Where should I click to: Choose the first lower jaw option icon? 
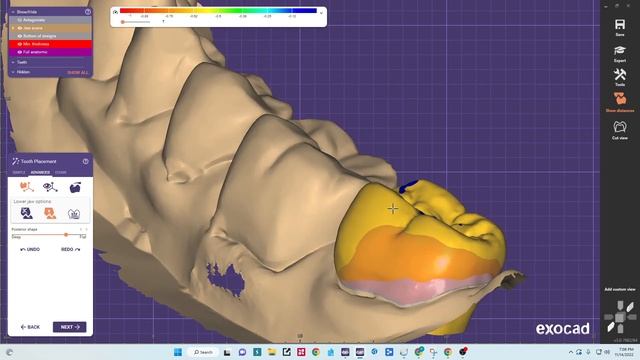(27, 213)
